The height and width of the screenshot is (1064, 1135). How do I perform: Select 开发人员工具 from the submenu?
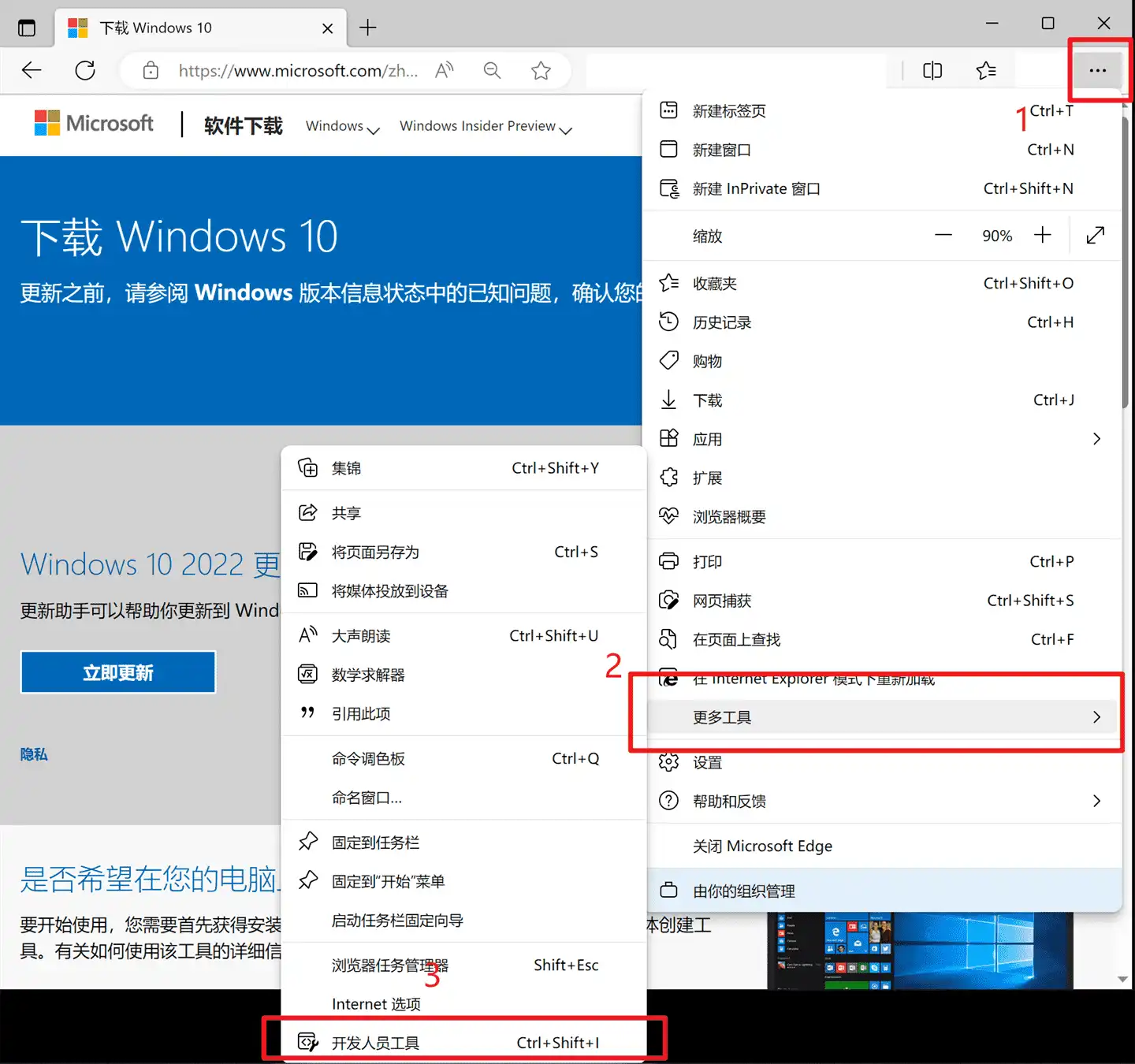tap(463, 1043)
